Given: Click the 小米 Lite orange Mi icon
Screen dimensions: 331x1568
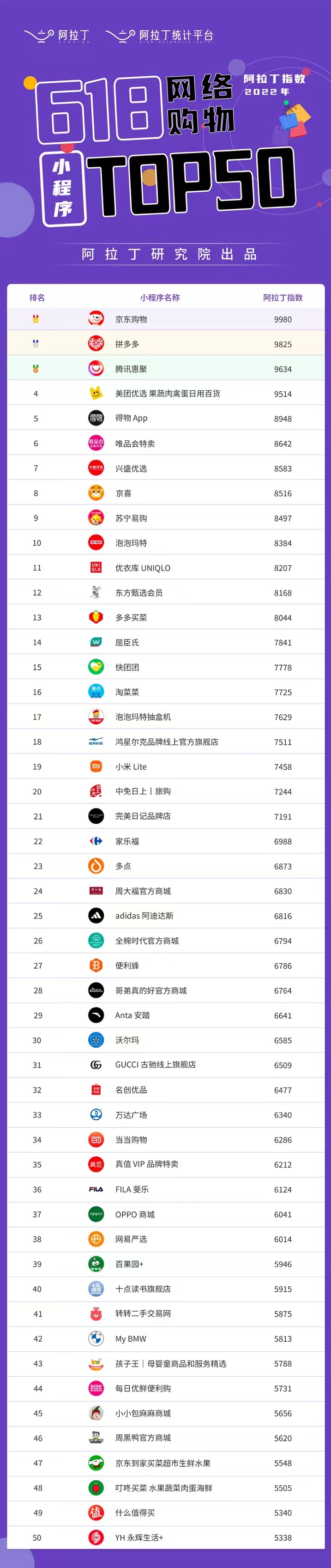Looking at the screenshot, I should pyautogui.click(x=96, y=766).
